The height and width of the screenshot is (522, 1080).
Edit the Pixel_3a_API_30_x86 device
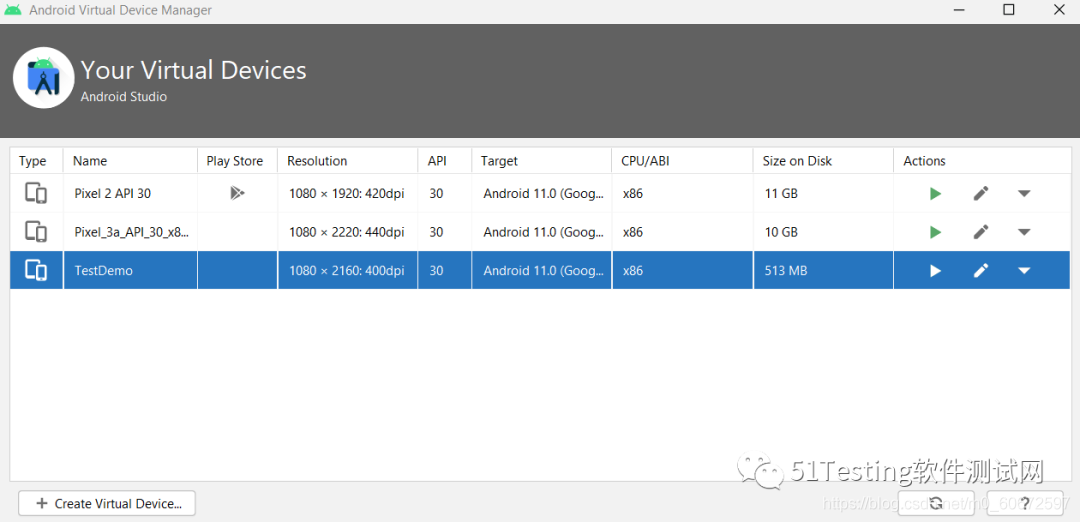pyautogui.click(x=981, y=232)
